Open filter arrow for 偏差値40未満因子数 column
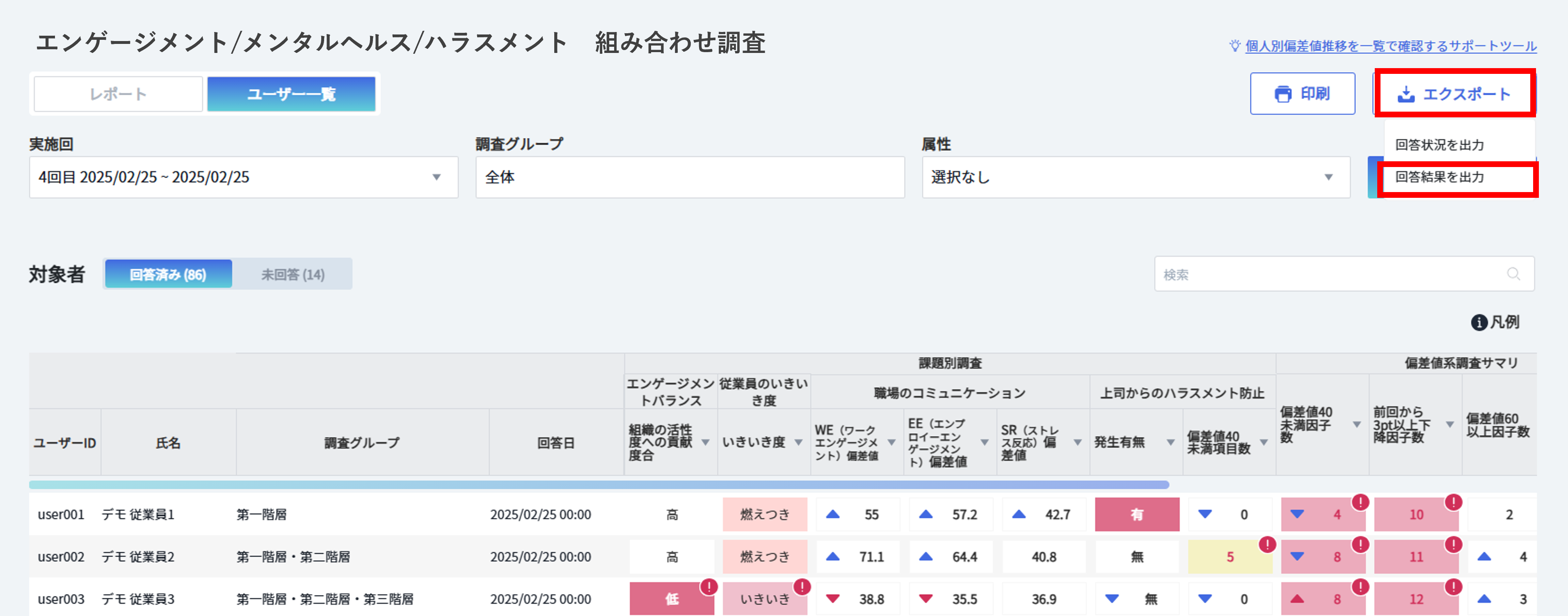 (1357, 424)
